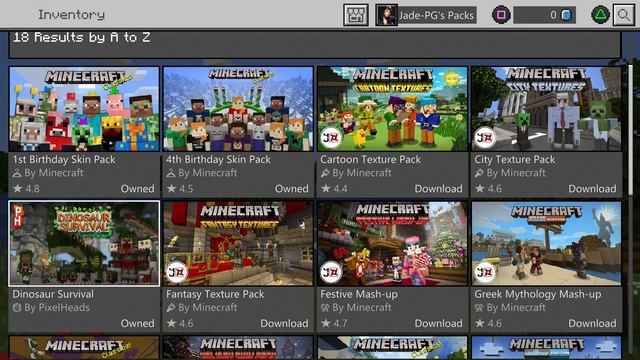Image resolution: width=640 pixels, height=360 pixels.
Task: Click the skin pack icon by 1st Birthday author
Action: [17, 173]
